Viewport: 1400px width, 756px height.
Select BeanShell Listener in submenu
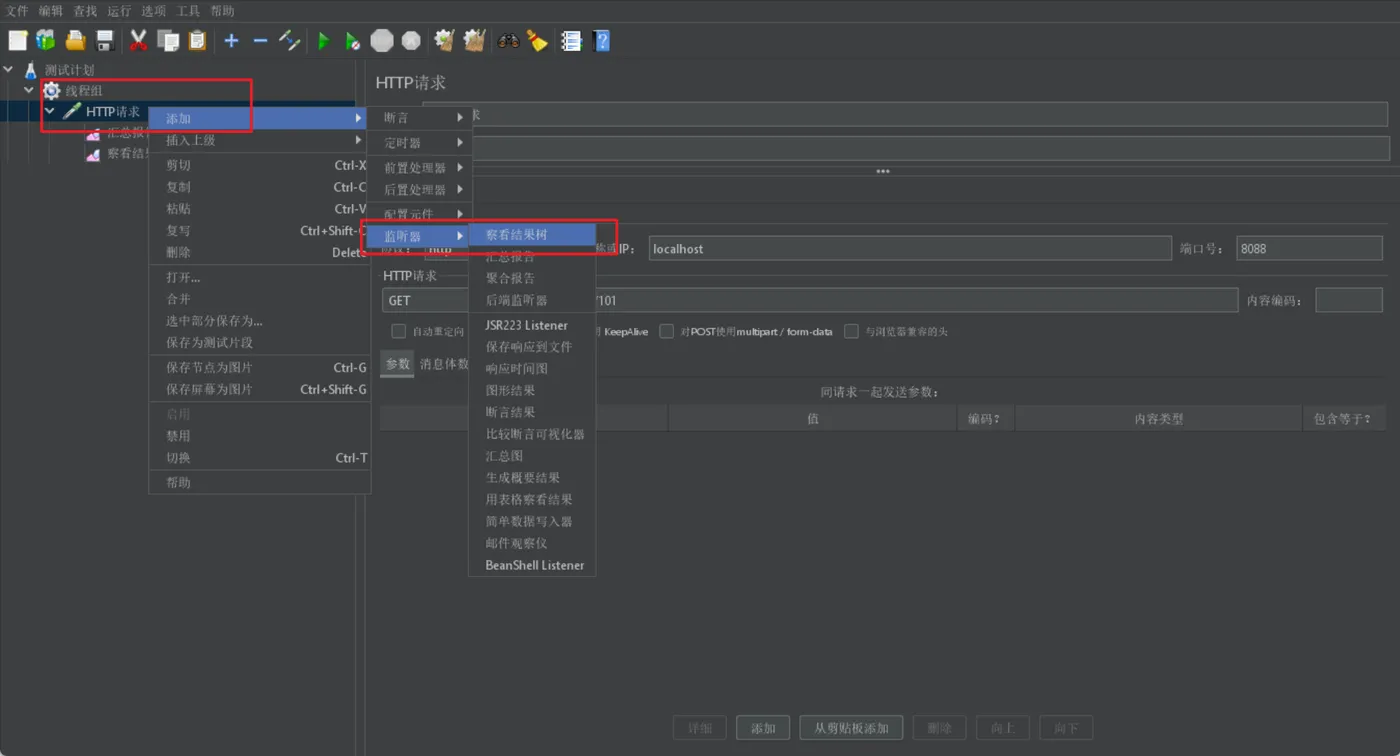tap(532, 565)
